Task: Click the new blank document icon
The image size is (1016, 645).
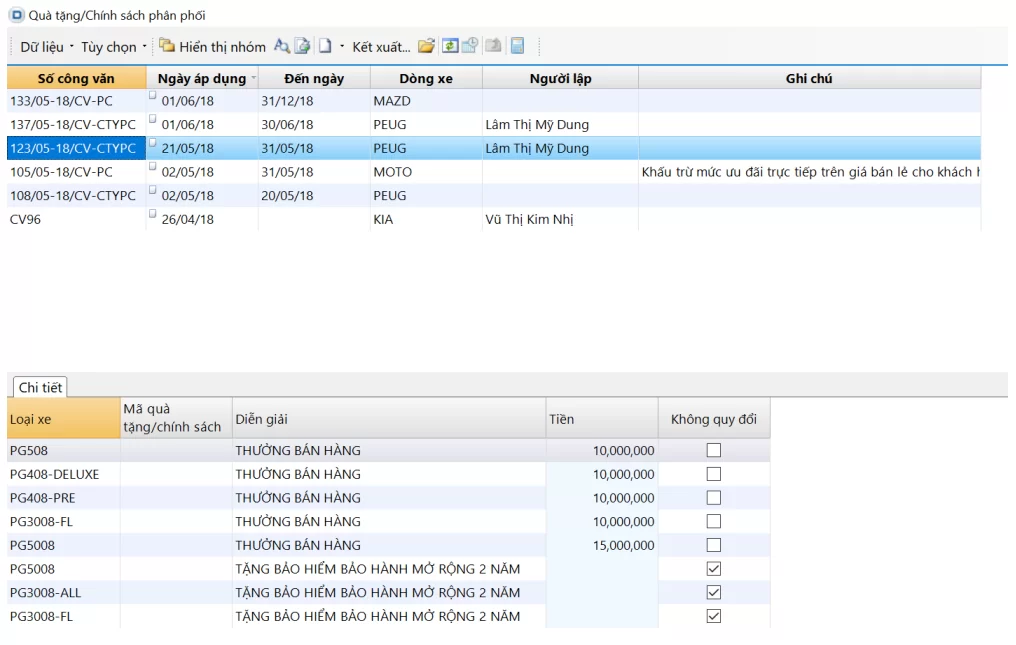Action: pos(325,46)
